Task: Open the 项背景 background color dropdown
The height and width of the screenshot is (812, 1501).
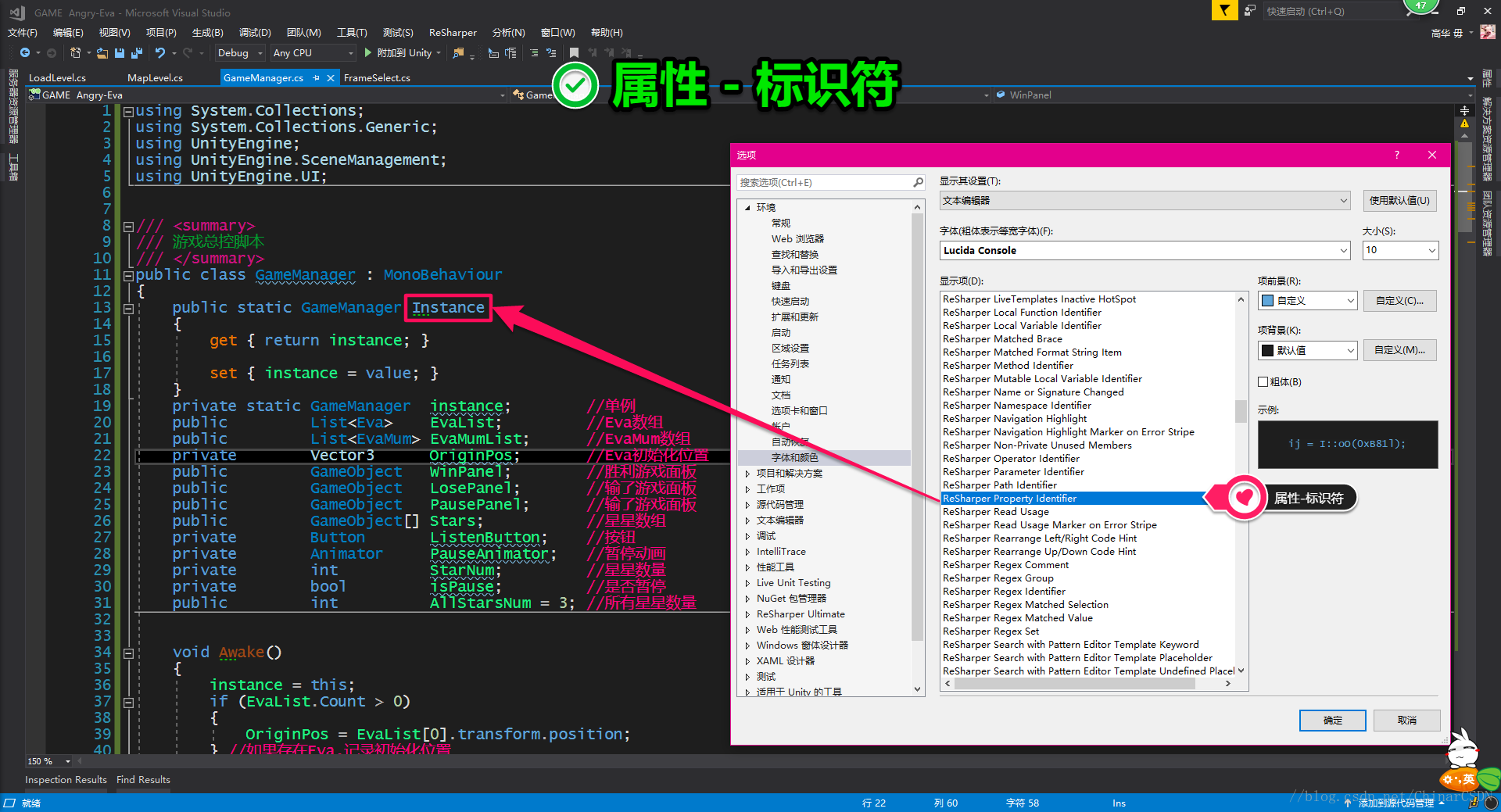Action: tap(1307, 350)
